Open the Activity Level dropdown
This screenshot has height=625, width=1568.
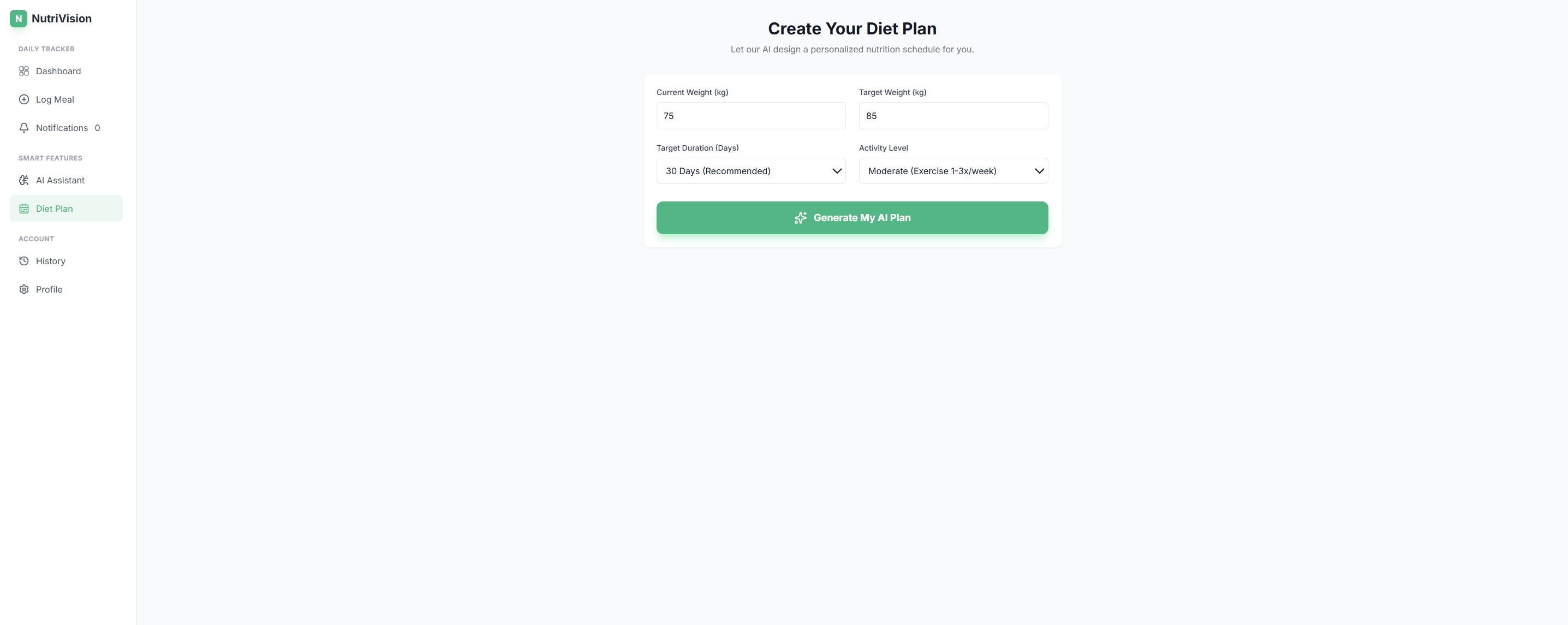click(953, 171)
